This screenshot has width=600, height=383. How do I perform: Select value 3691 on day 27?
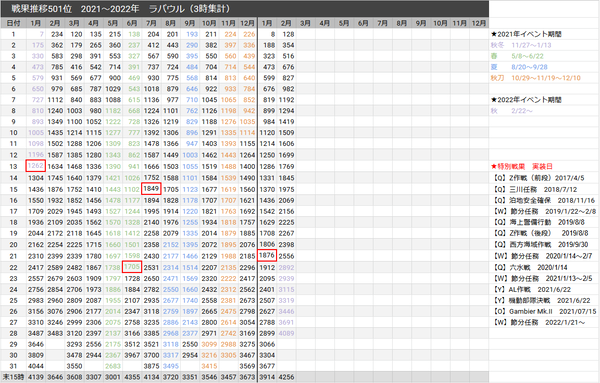286,322
